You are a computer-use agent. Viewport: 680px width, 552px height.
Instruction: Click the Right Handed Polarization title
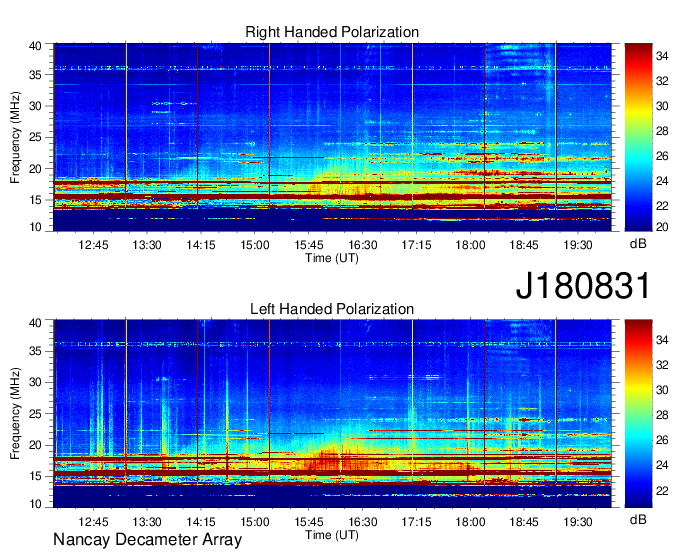[332, 32]
